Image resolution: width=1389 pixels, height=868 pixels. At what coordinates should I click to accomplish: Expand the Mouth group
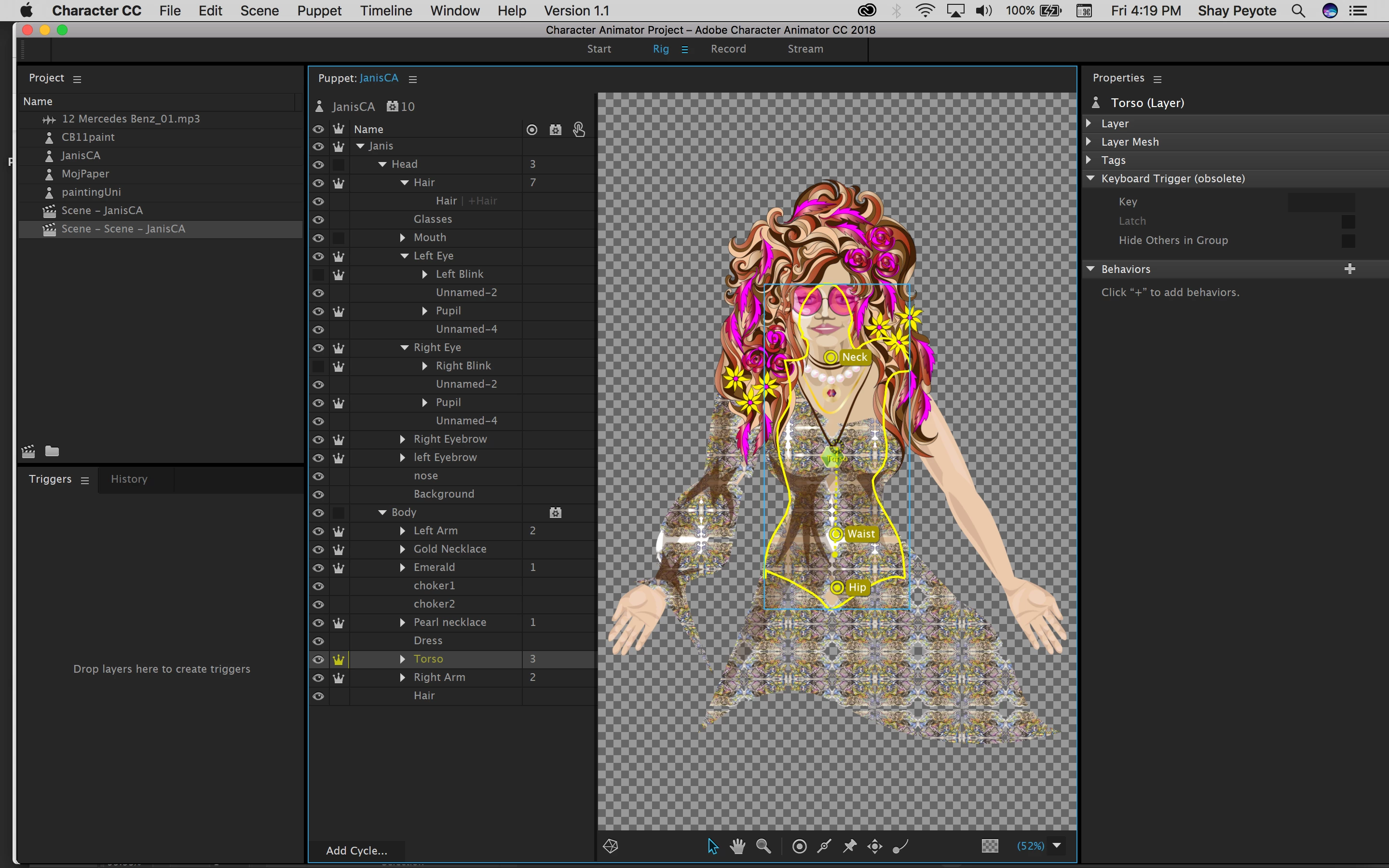tap(402, 238)
